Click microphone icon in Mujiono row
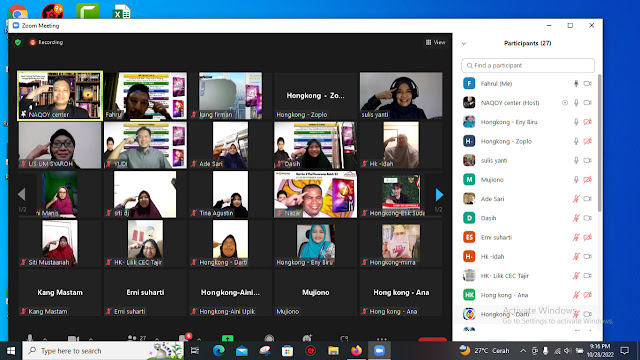The width and height of the screenshot is (640, 360). point(576,180)
